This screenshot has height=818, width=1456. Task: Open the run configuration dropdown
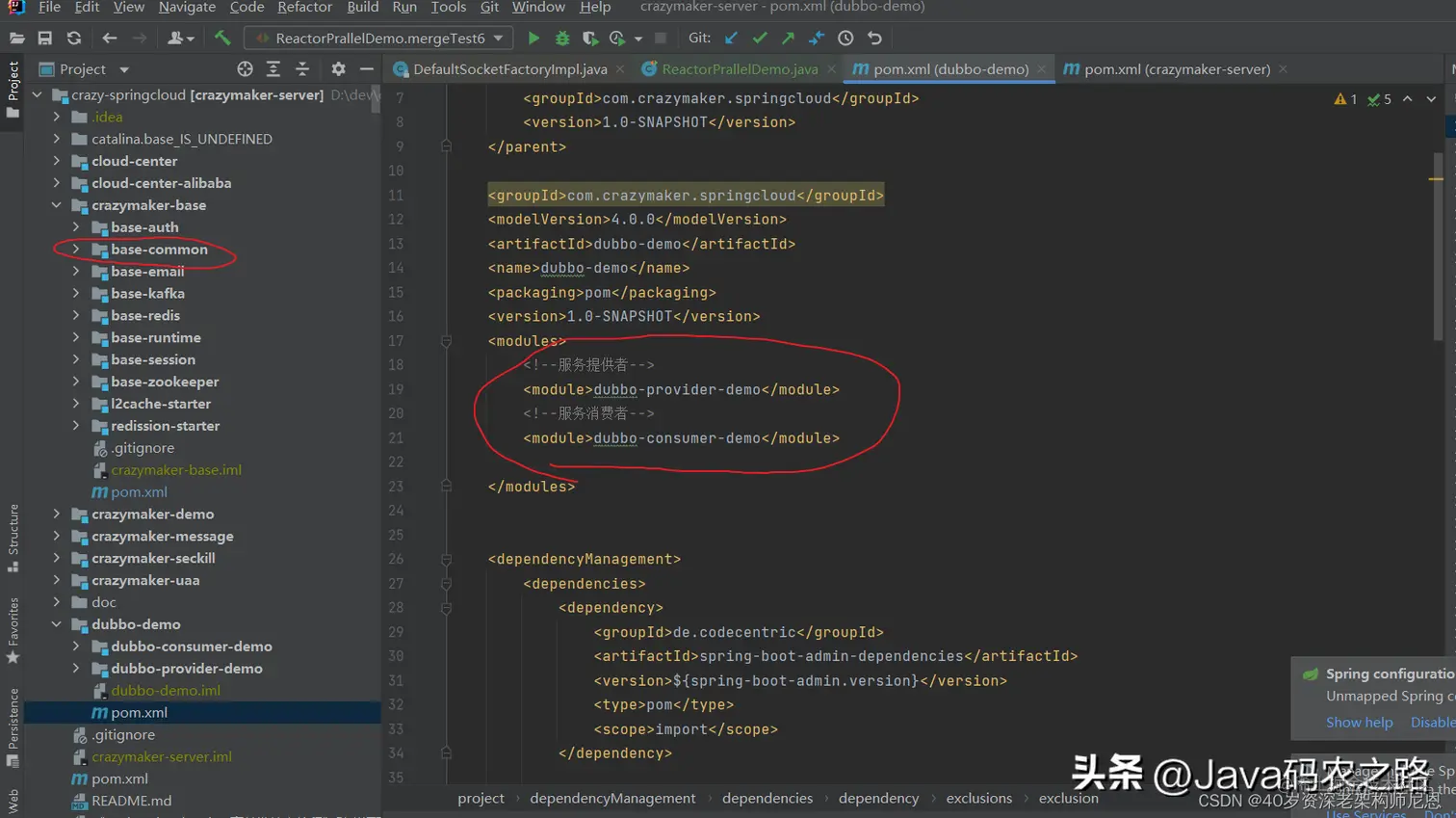point(379,39)
